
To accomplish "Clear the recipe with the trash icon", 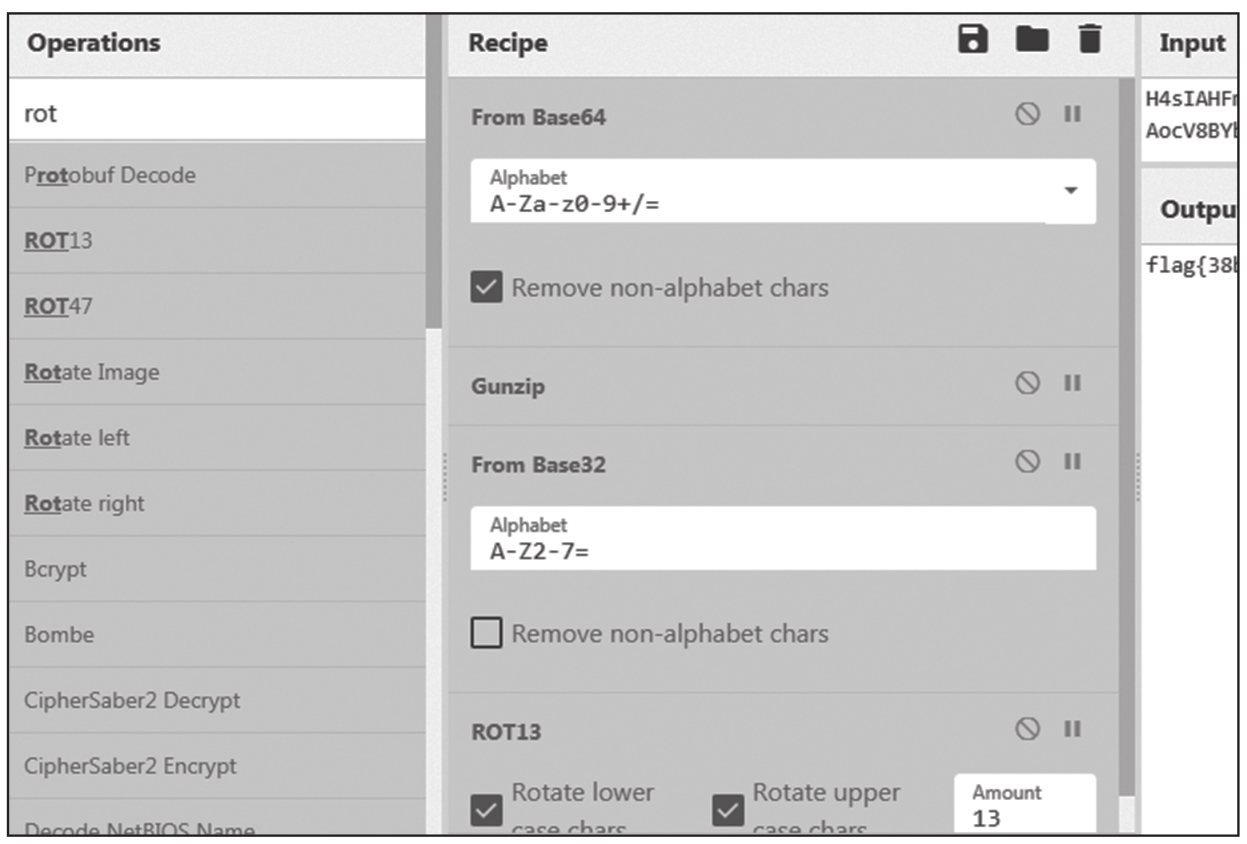I will point(1089,40).
